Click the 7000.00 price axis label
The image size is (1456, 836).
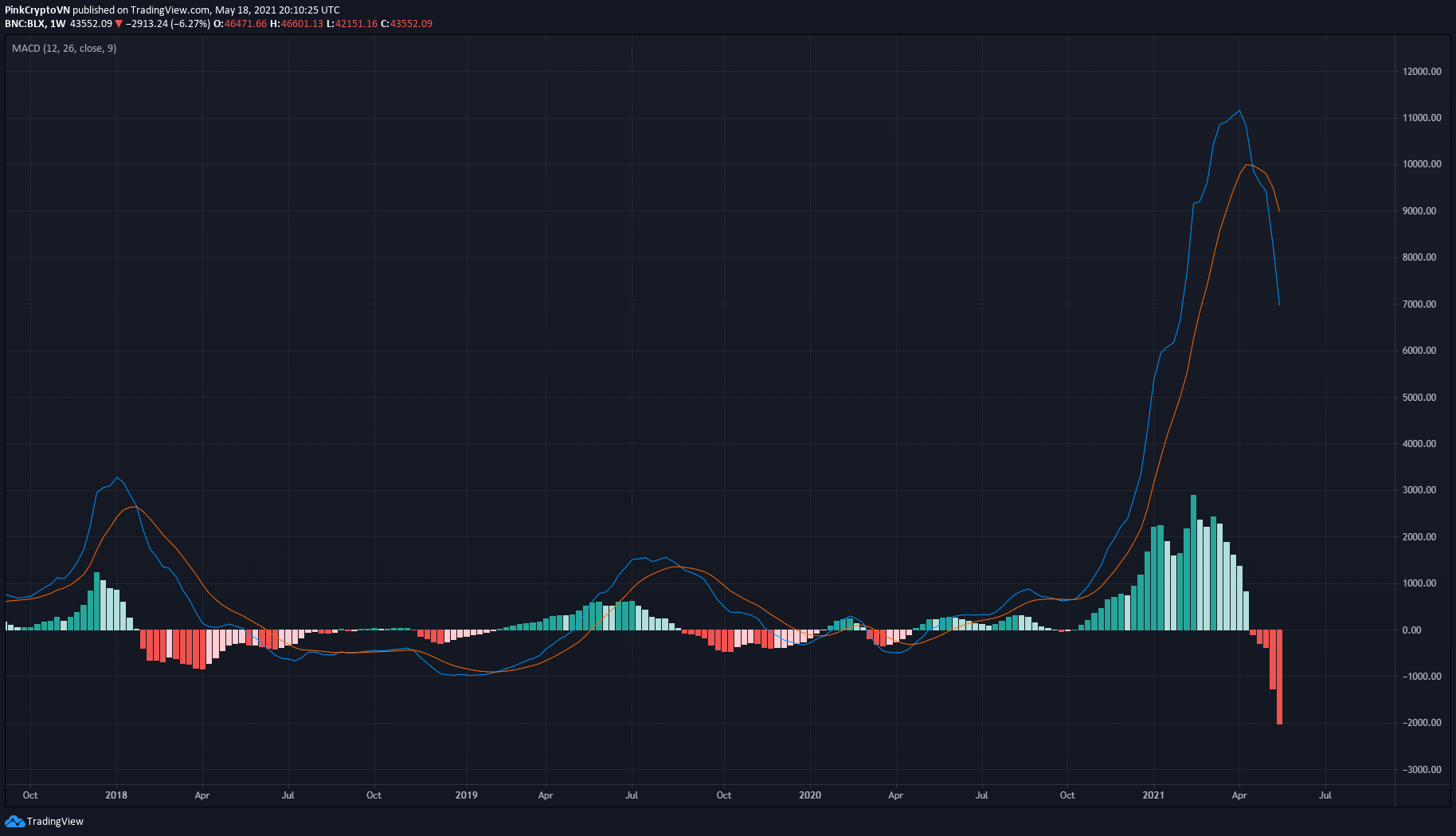click(1419, 304)
